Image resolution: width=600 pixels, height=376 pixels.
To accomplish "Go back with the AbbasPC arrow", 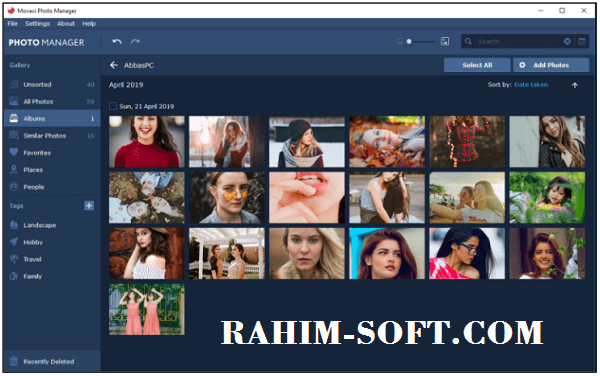I will coord(114,65).
